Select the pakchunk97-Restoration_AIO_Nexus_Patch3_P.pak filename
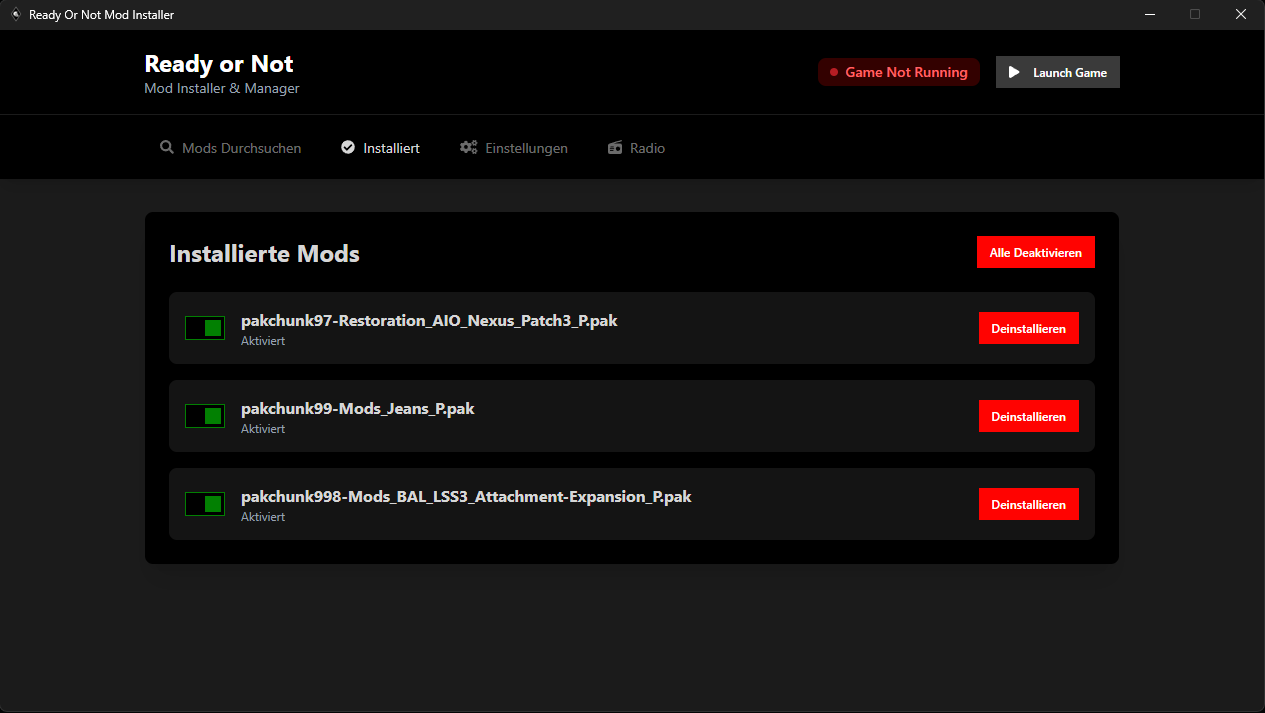 tap(429, 321)
